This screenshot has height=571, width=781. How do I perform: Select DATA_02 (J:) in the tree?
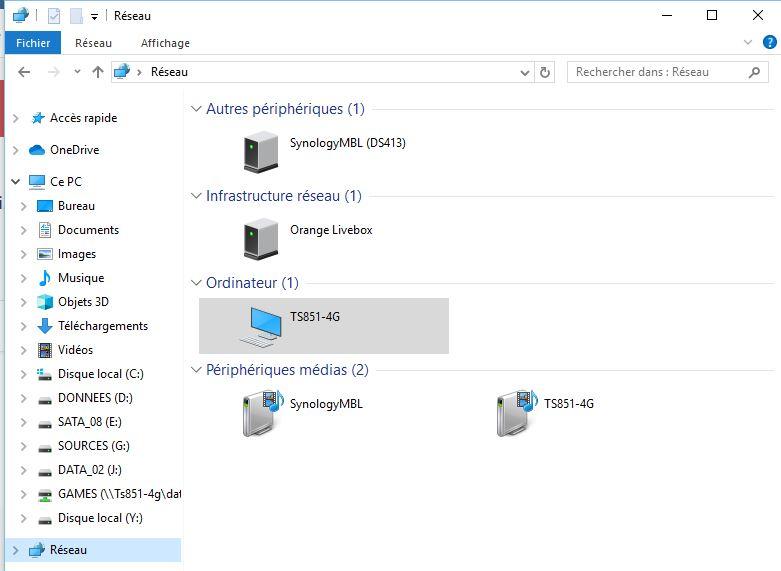point(90,470)
